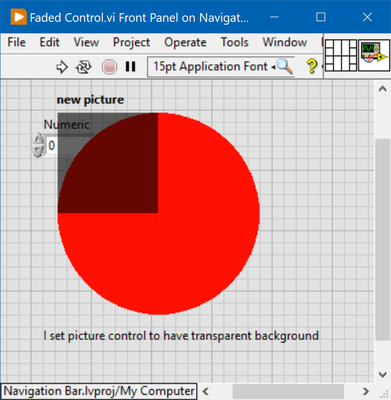Image resolution: width=391 pixels, height=400 pixels.
Task: Increment the Numeric control value
Action: click(x=38, y=139)
